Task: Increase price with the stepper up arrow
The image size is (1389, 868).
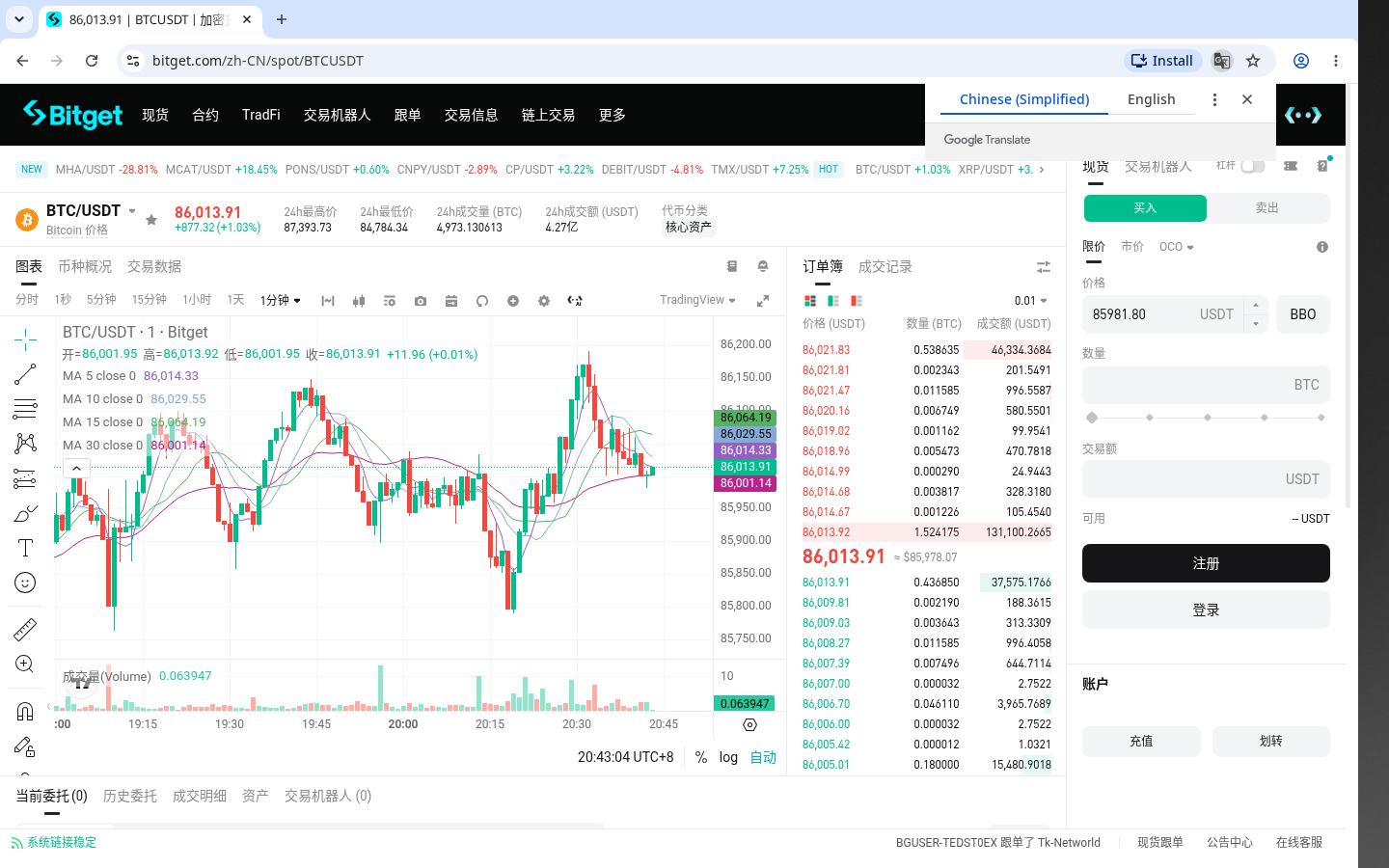Action: coord(1256,305)
